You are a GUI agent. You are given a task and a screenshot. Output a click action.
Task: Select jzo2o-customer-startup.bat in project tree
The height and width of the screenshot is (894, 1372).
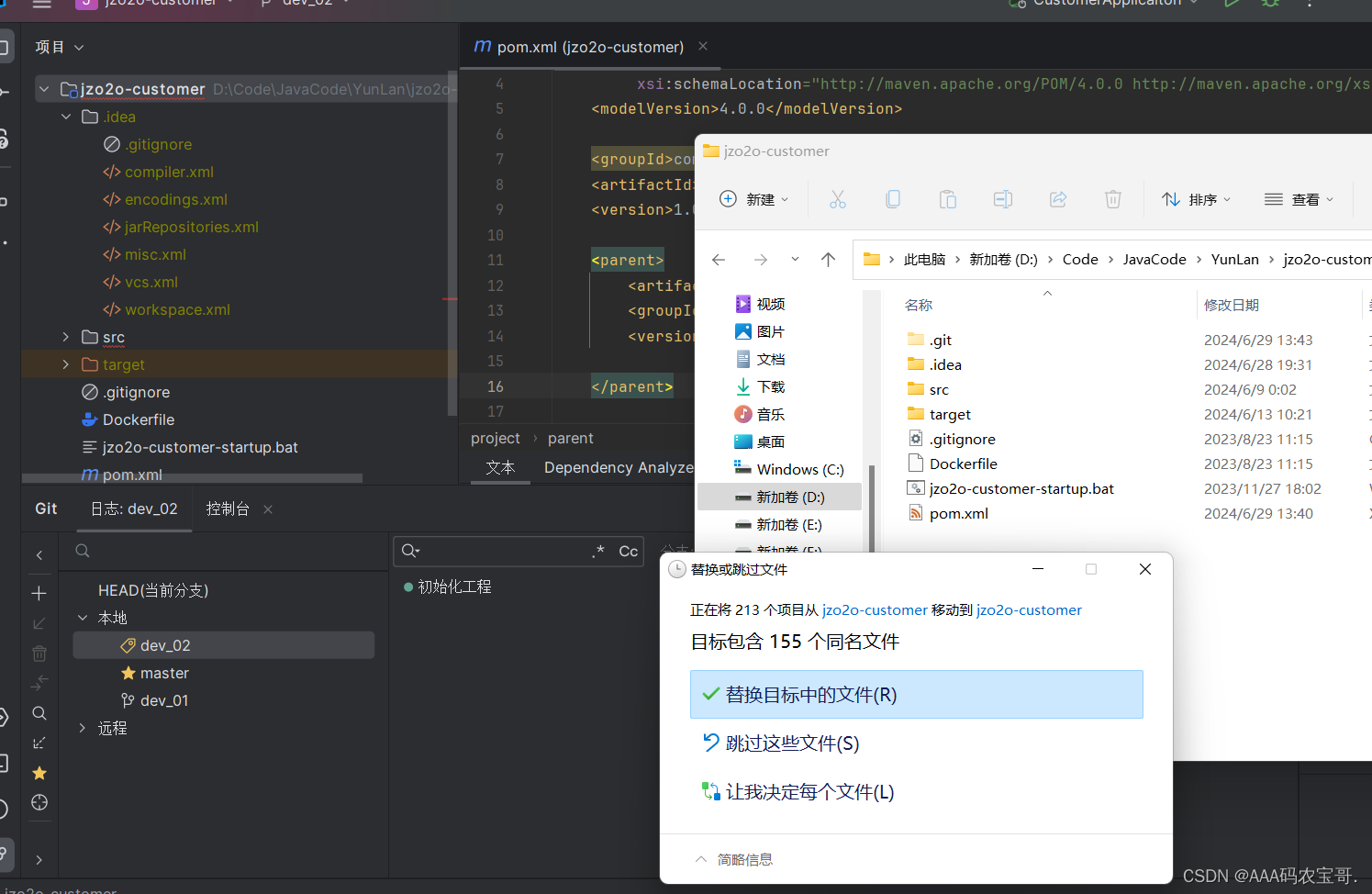pos(200,447)
